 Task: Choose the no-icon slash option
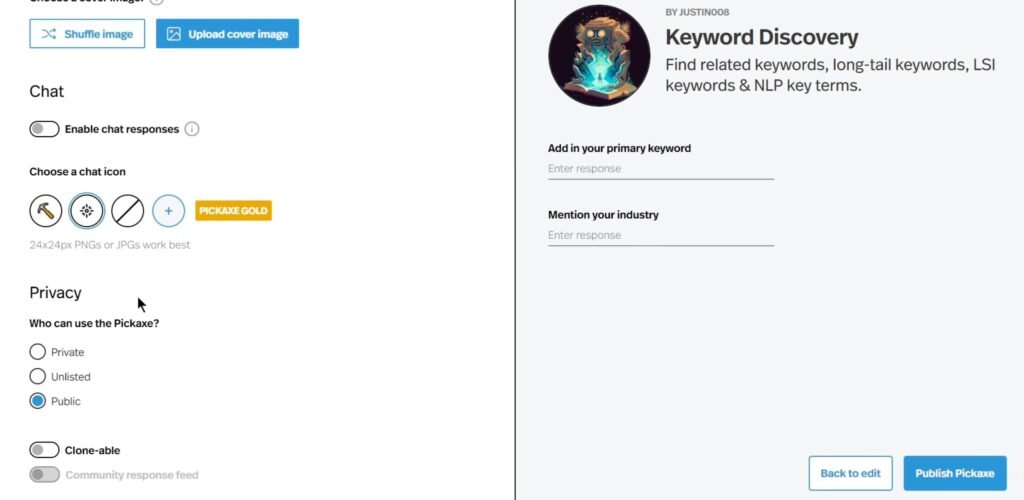tap(127, 211)
